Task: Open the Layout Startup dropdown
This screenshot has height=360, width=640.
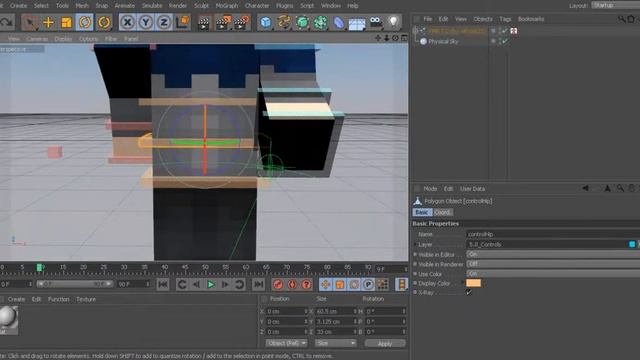Action: point(616,5)
